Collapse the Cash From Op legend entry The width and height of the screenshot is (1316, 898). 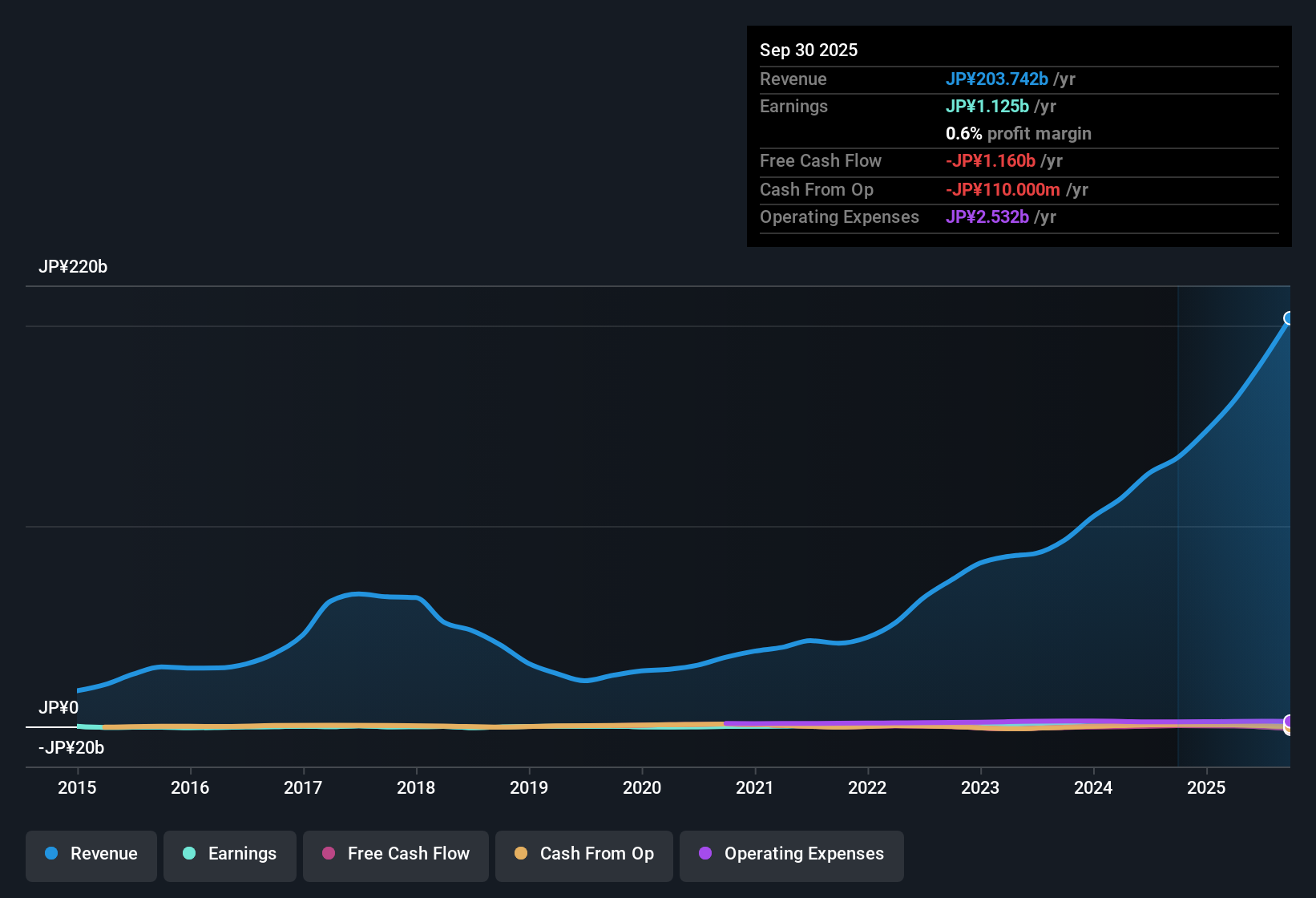tap(583, 854)
